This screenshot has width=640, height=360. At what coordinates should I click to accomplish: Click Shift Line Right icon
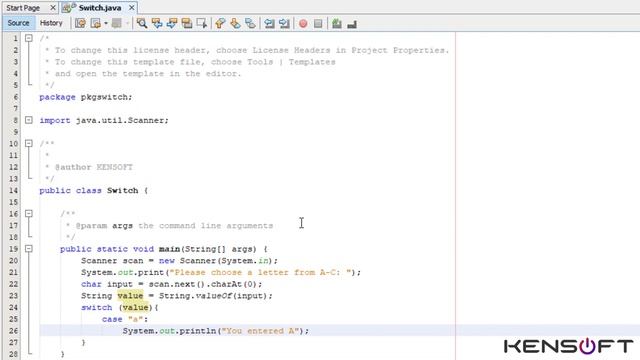pyautogui.click(x=284, y=23)
